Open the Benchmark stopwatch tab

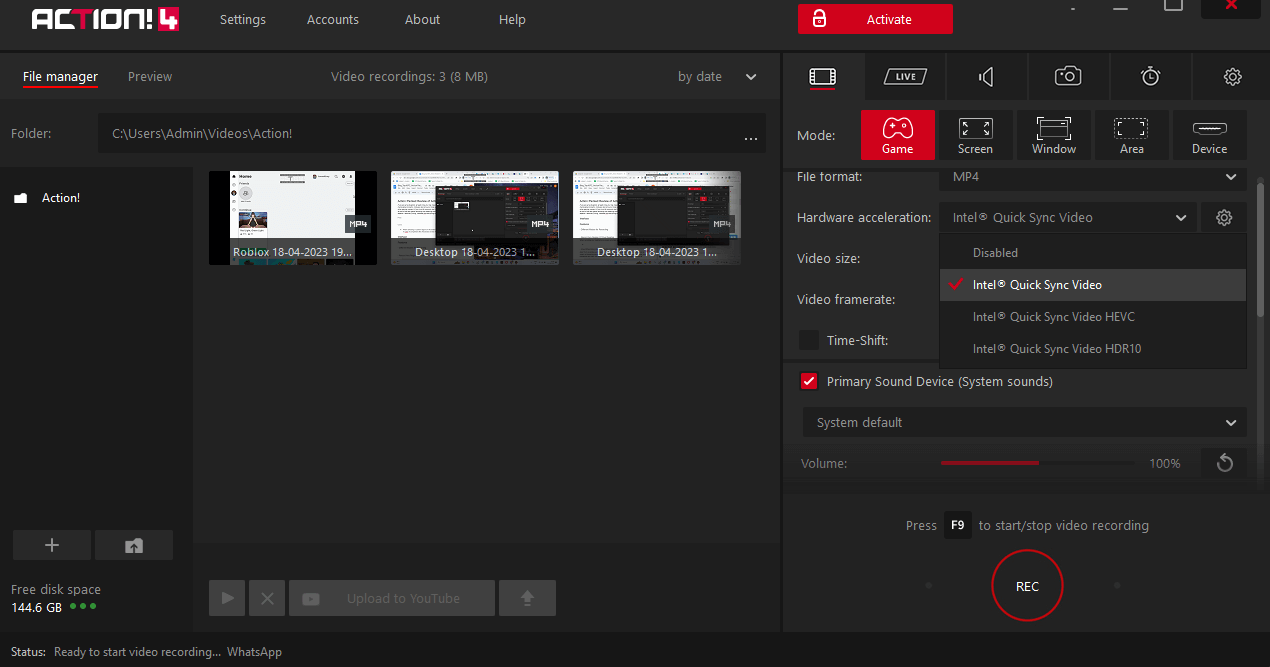1150,77
